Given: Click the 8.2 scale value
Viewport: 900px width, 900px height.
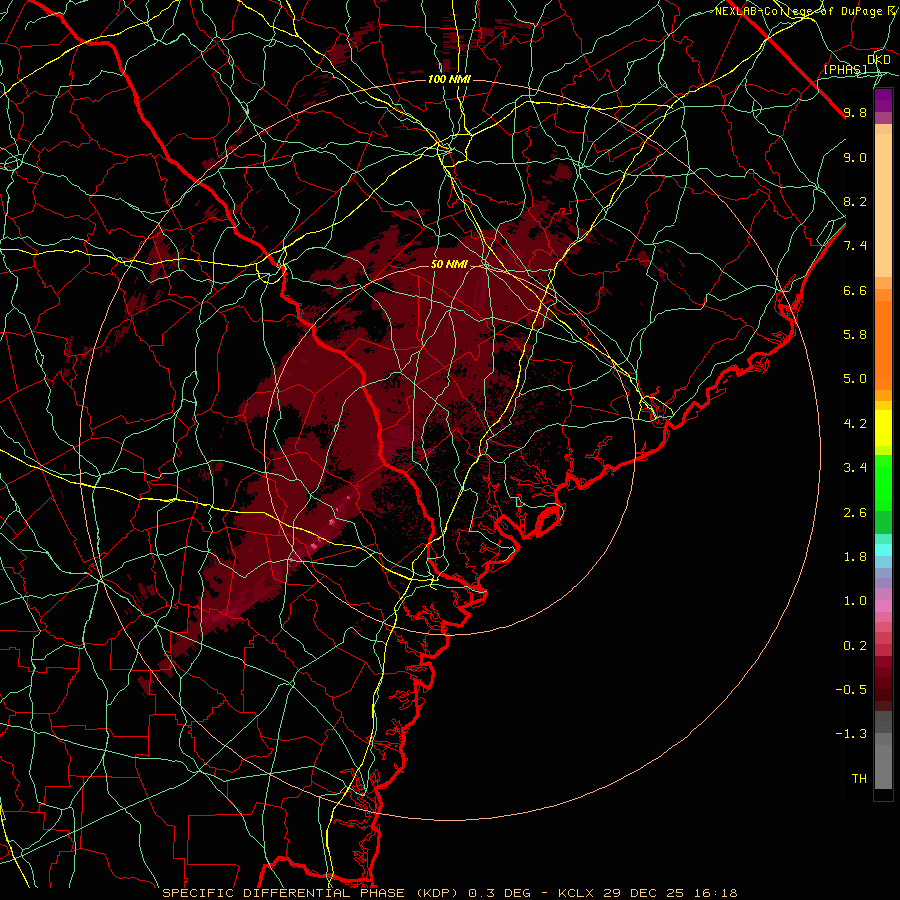Looking at the screenshot, I should [855, 201].
